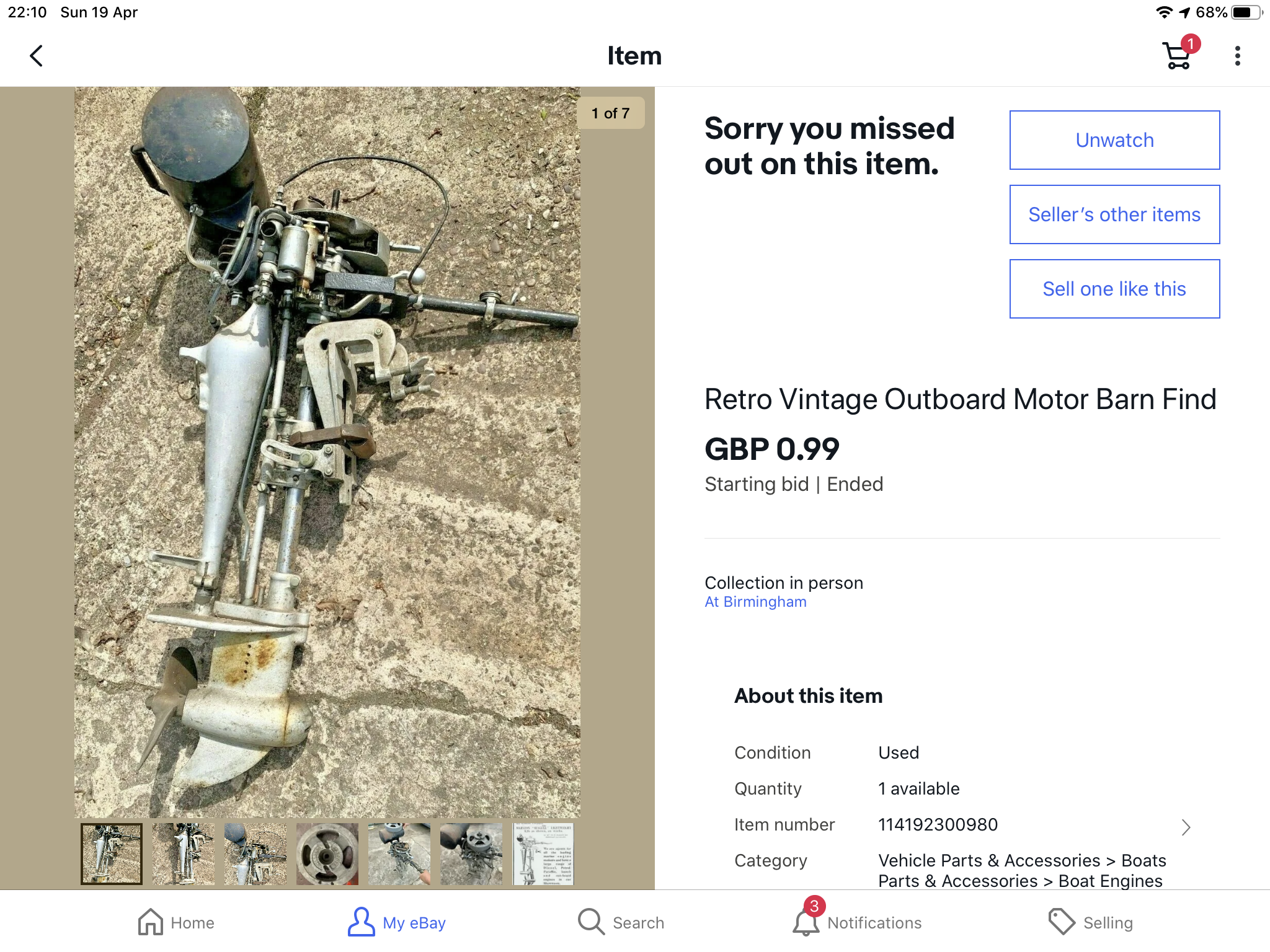
Task: Open the My eBay tab
Action: tap(397, 922)
